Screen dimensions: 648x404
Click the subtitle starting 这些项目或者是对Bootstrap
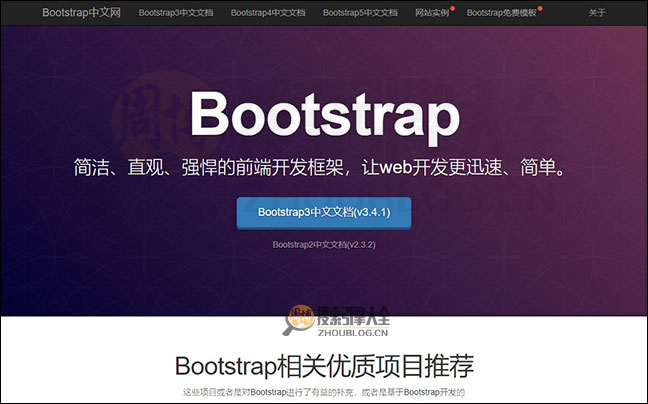click(x=324, y=392)
